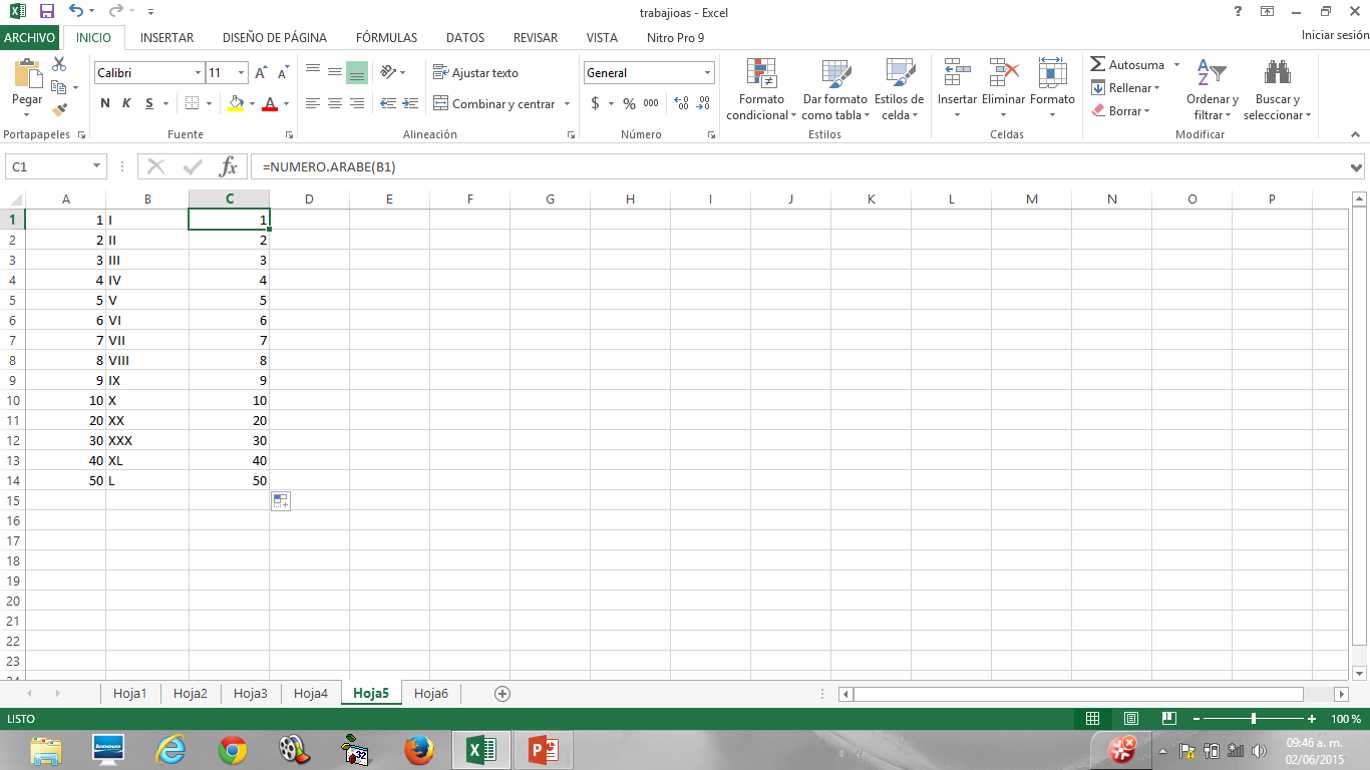
Task: Activate increase decimal places button
Action: [682, 103]
